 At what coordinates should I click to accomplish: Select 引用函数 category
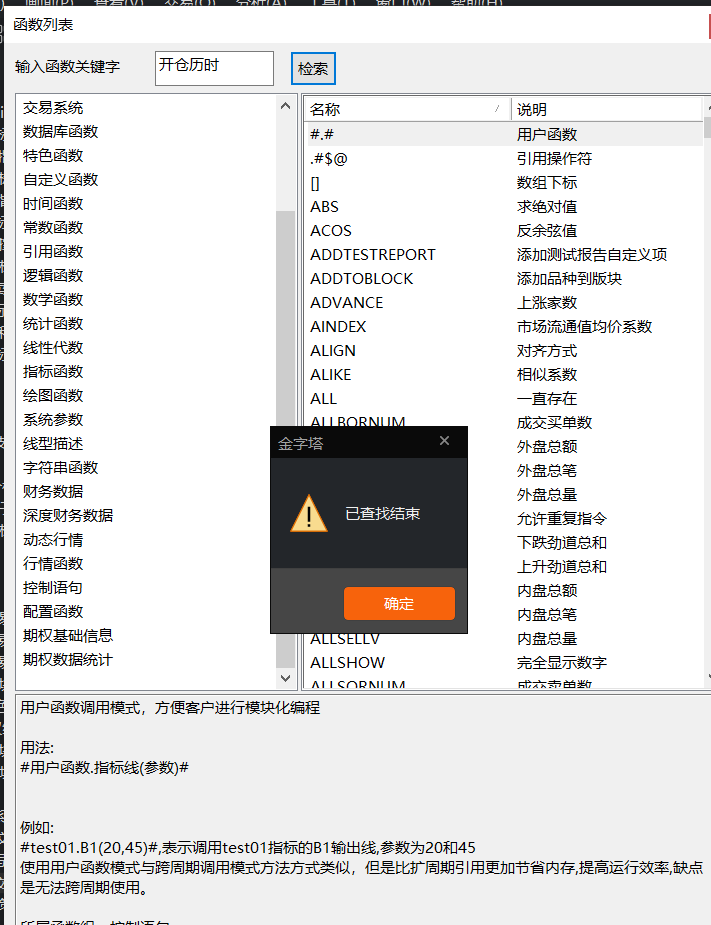(53, 252)
